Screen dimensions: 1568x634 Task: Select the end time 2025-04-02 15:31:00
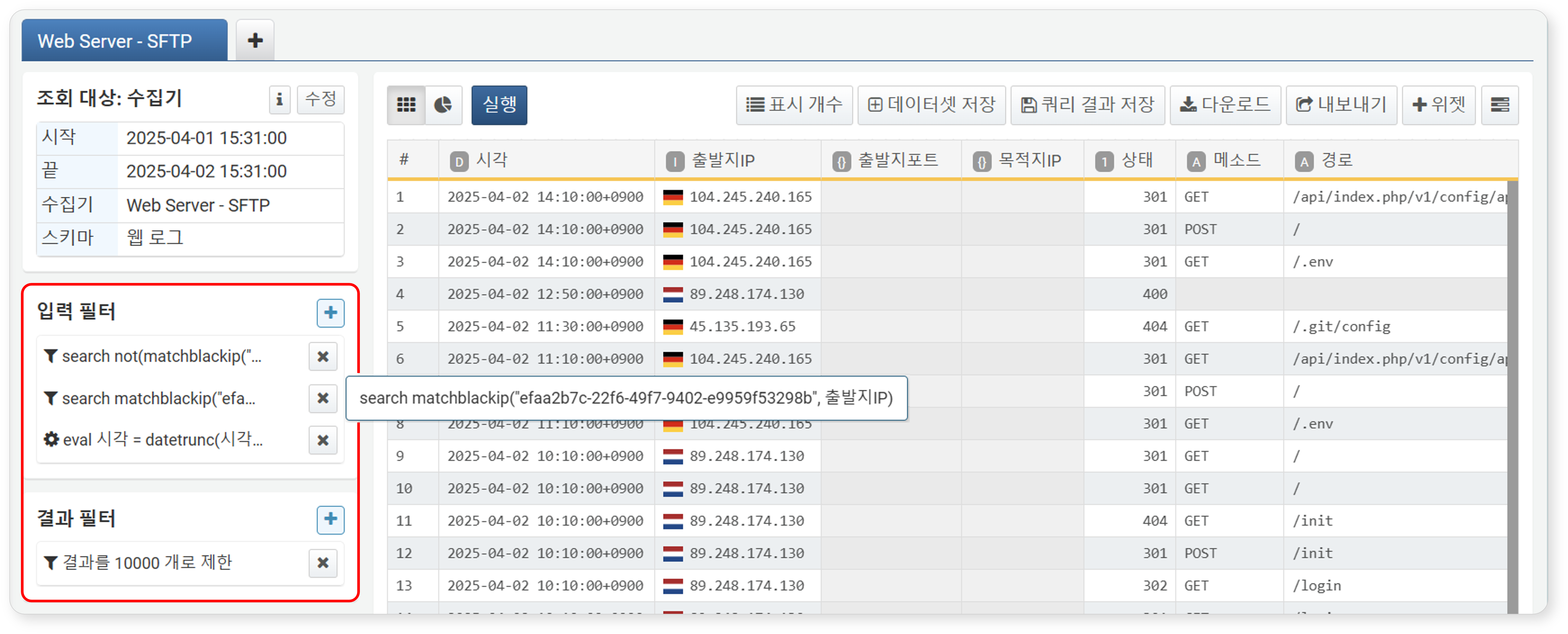coord(206,172)
